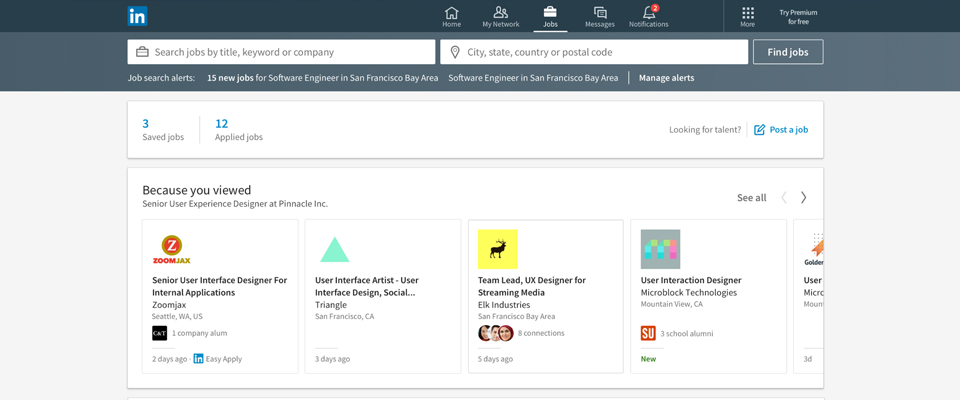
Task: Open Messages from the top bar
Action: pyautogui.click(x=600, y=17)
